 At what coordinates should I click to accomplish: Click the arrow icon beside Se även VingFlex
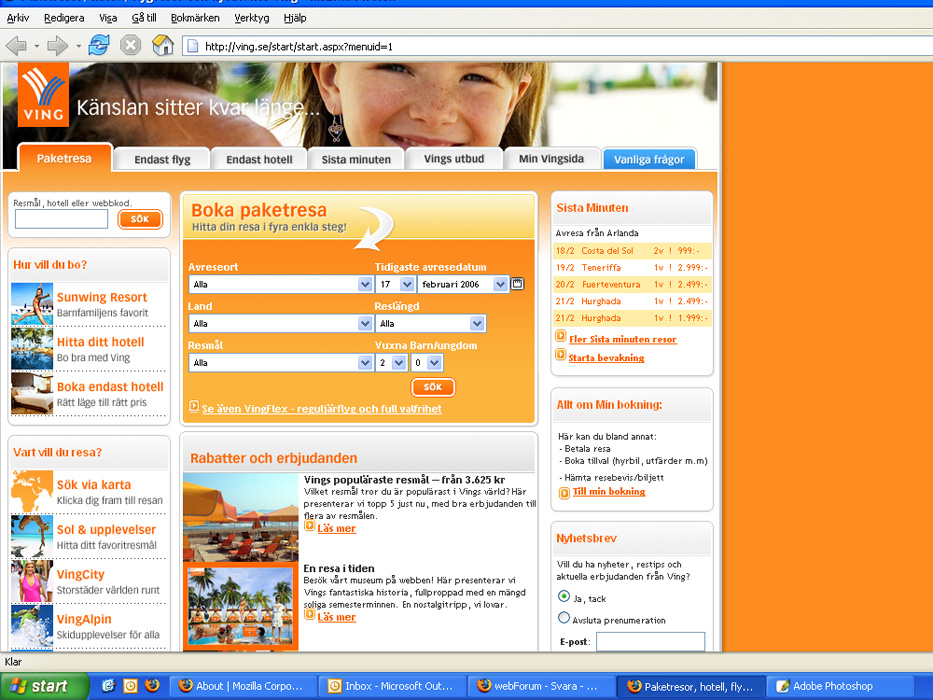[x=194, y=406]
